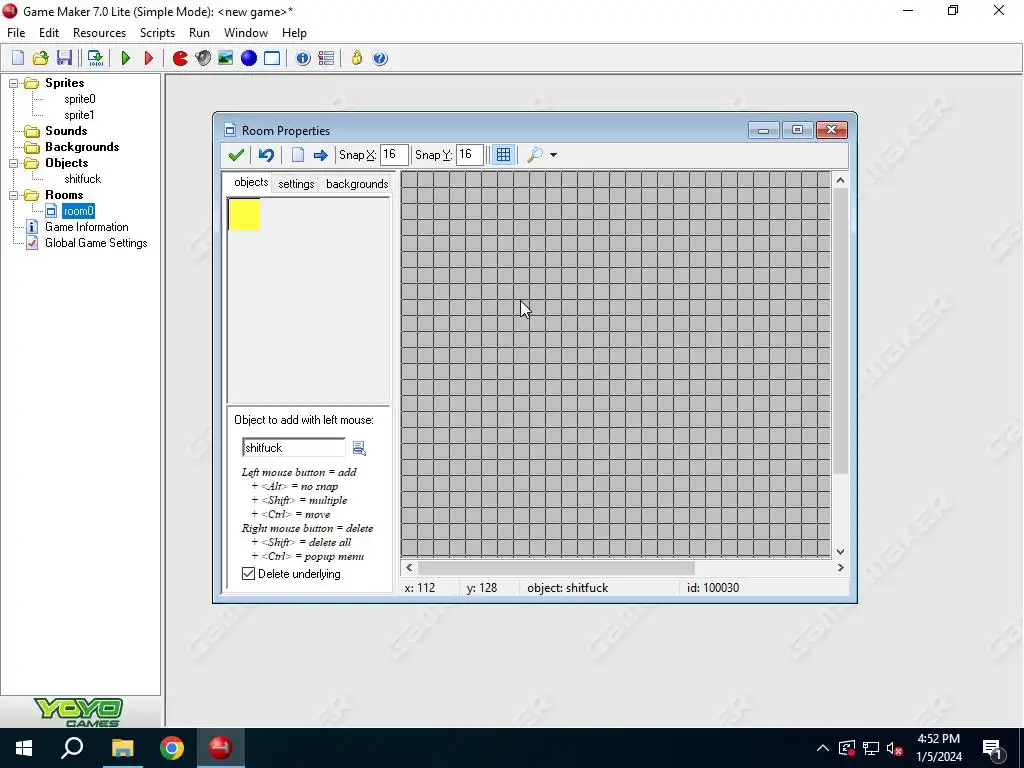Open the Scripts menu
The height and width of the screenshot is (768, 1024).
[x=157, y=33]
